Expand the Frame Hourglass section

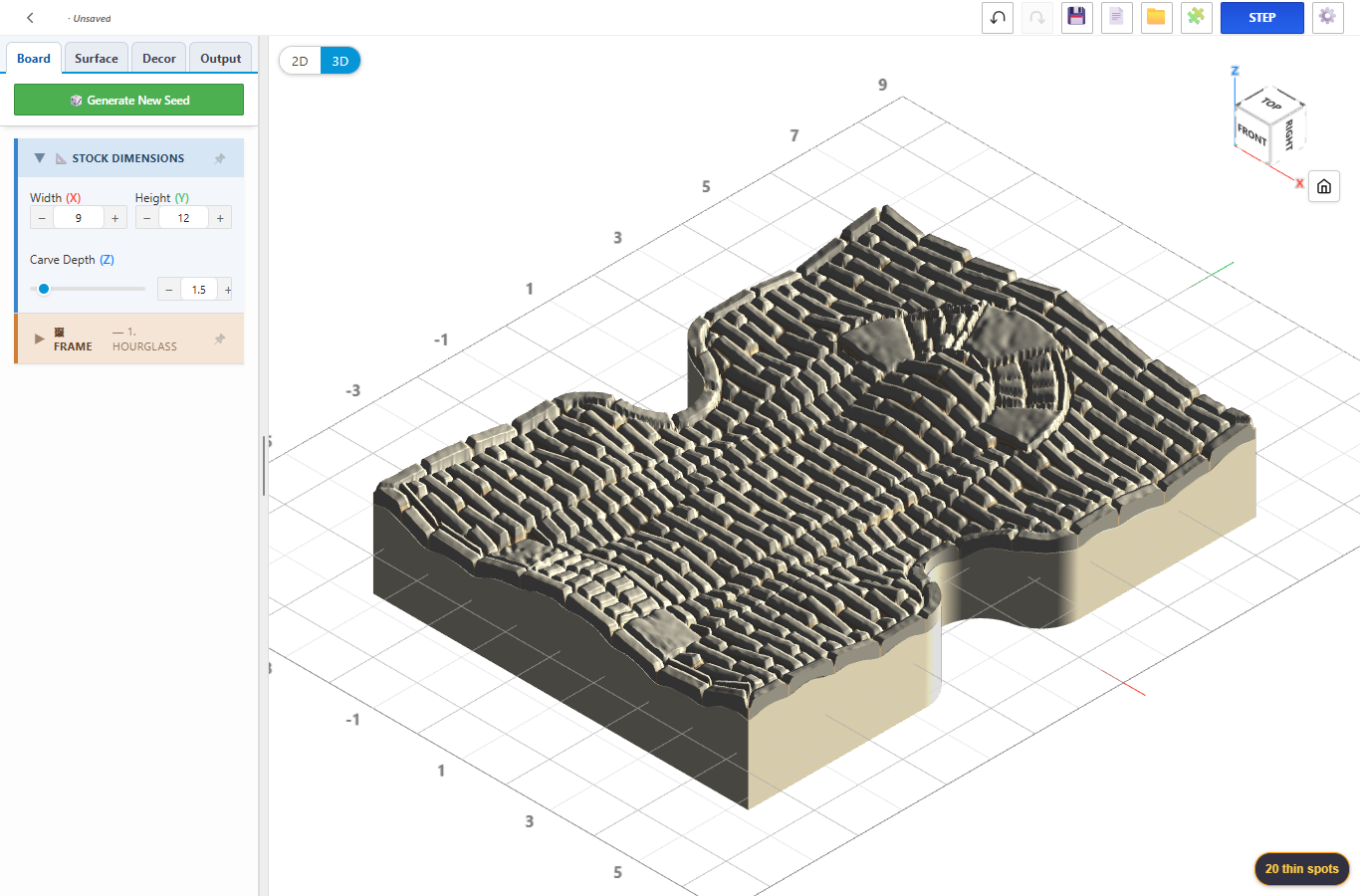[40, 338]
